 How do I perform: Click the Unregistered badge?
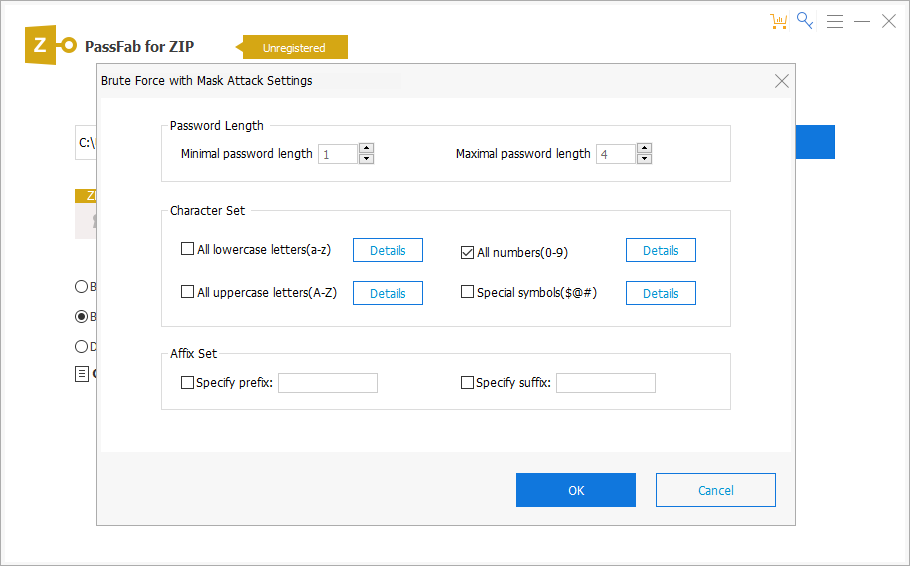[x=294, y=48]
